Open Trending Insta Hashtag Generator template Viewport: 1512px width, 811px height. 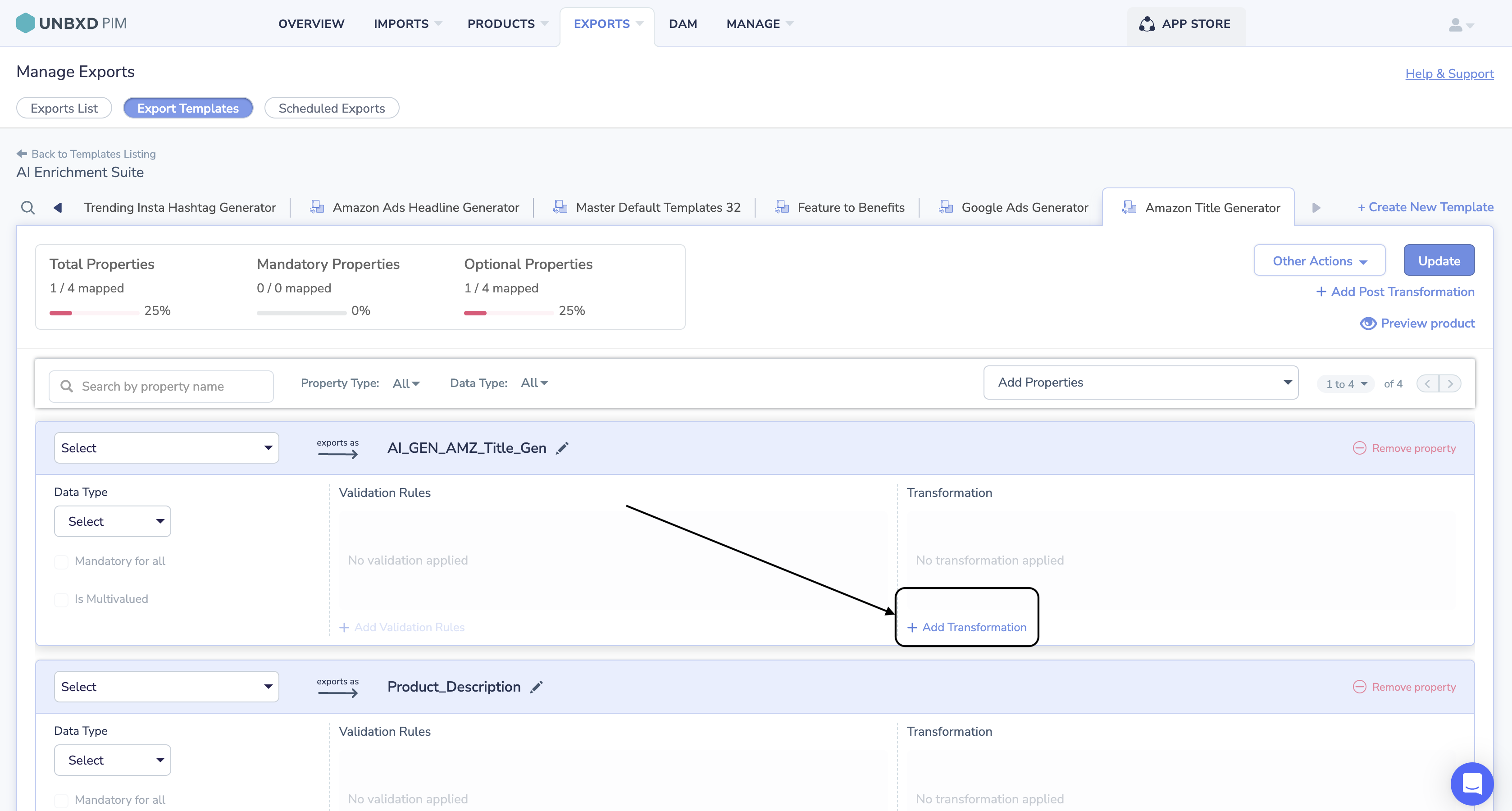[180, 208]
